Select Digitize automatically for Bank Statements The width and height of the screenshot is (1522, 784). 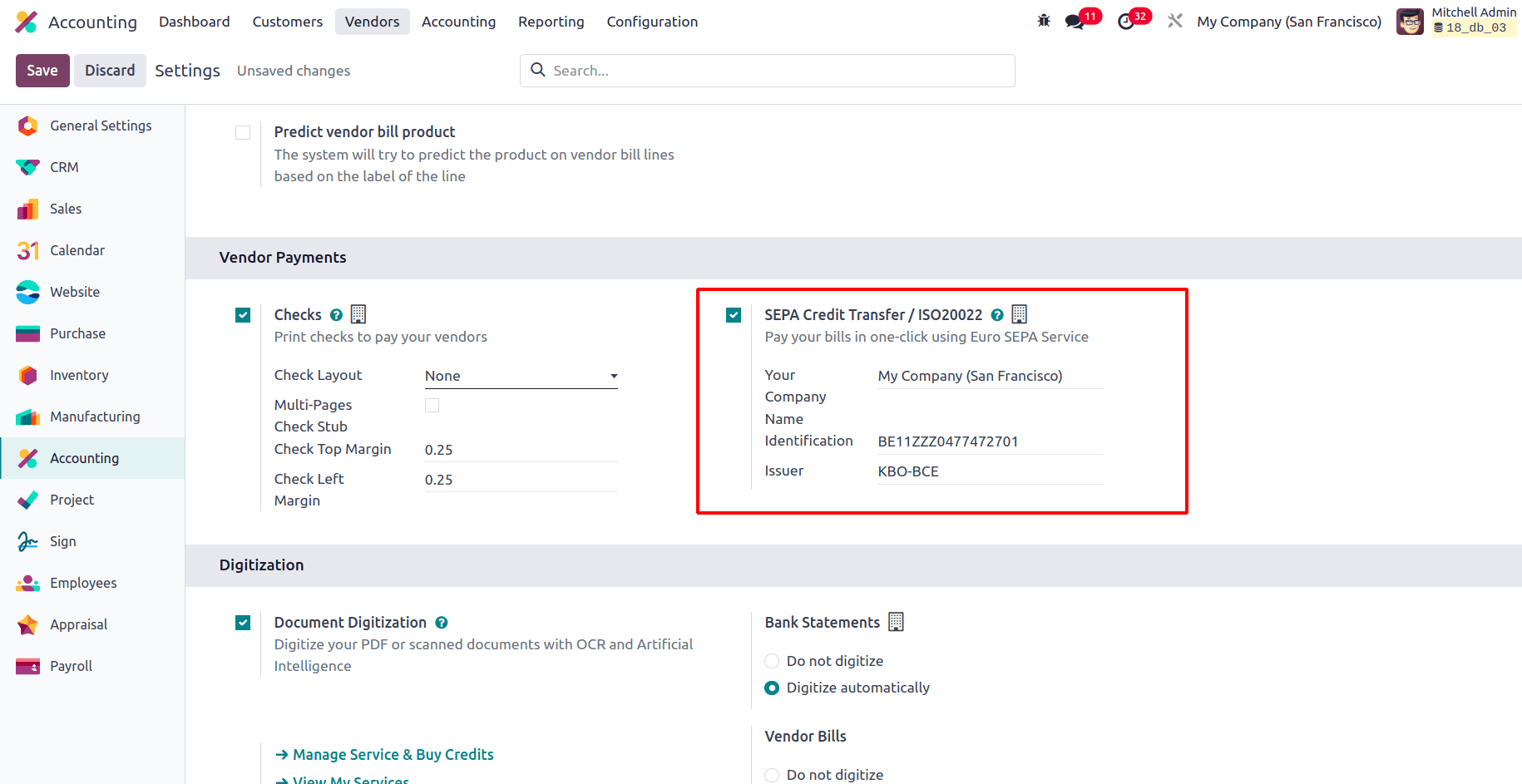[x=772, y=688]
